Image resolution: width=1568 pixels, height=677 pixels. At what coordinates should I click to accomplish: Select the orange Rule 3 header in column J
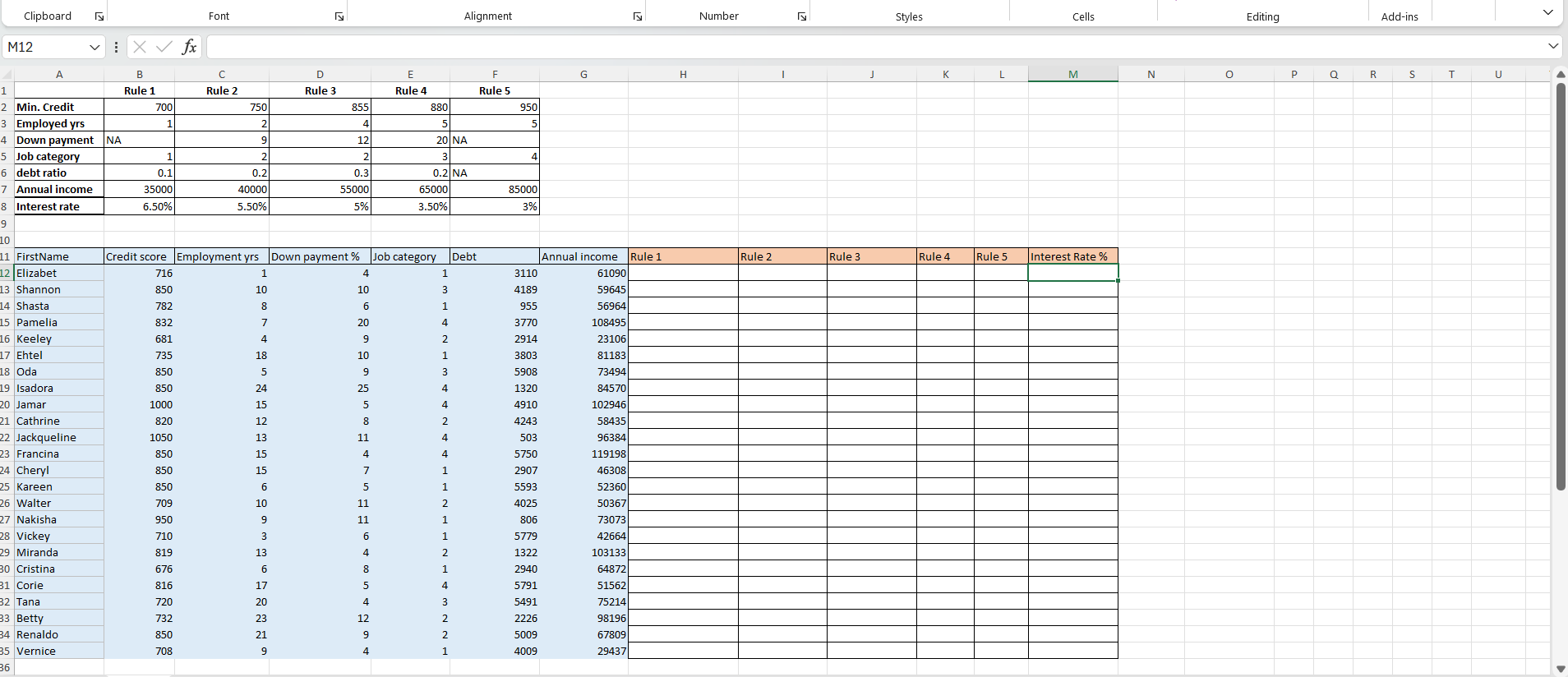click(872, 256)
